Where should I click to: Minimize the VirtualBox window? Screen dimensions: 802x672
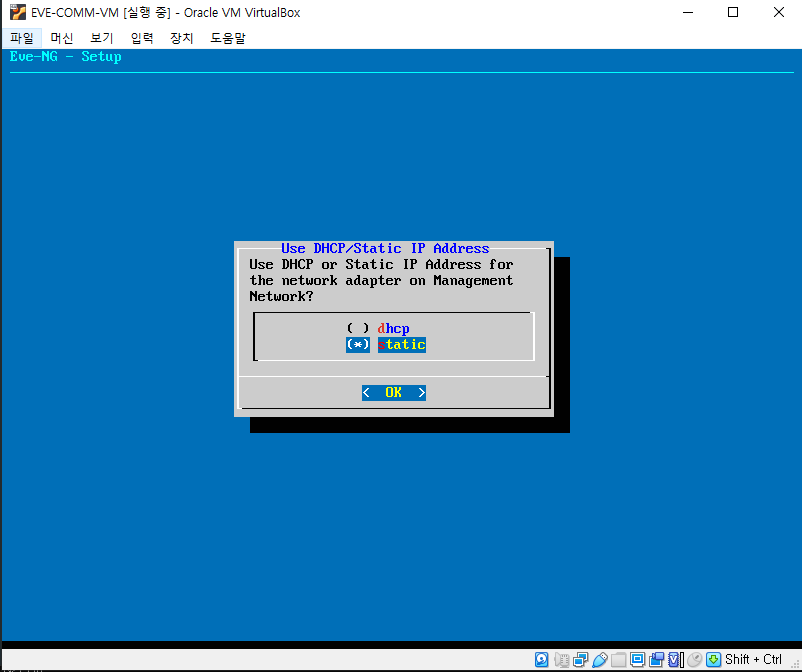tap(688, 12)
